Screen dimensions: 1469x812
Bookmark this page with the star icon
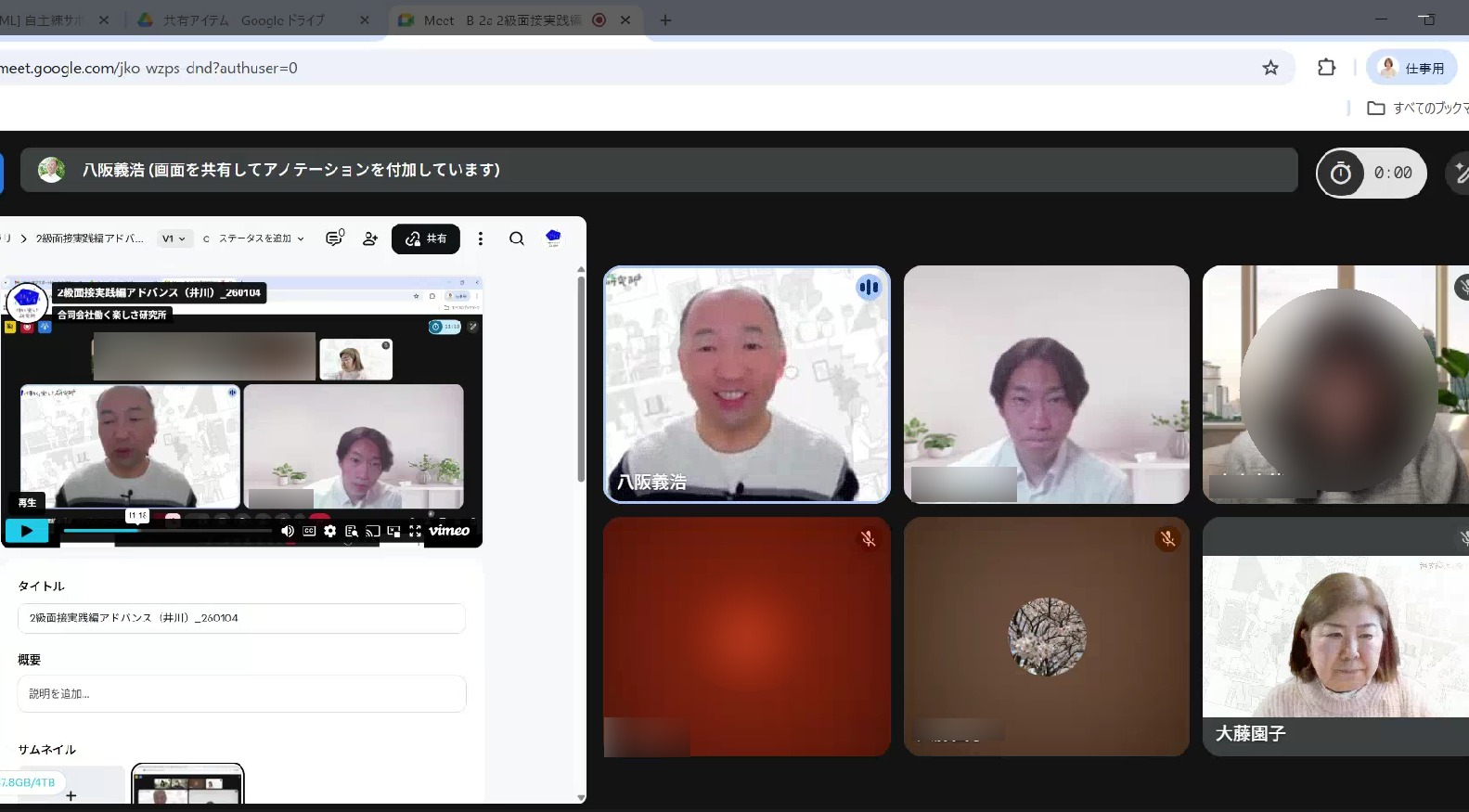coord(1270,68)
